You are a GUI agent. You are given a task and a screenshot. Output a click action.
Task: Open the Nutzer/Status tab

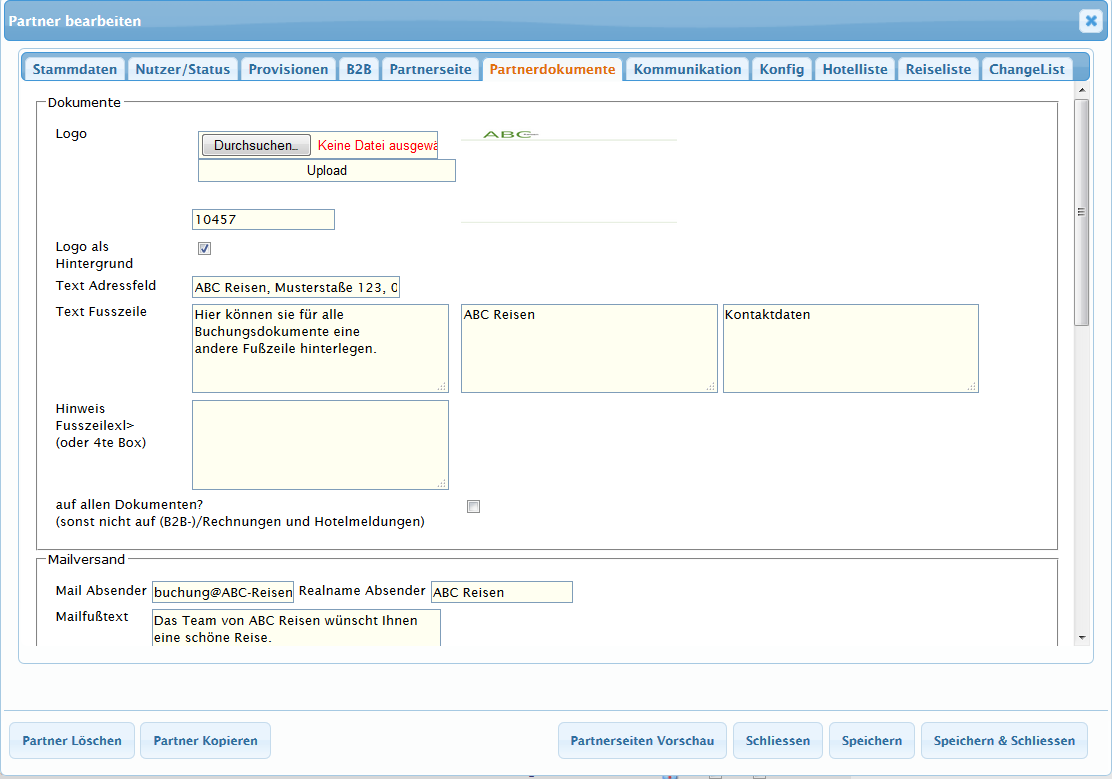pos(183,69)
